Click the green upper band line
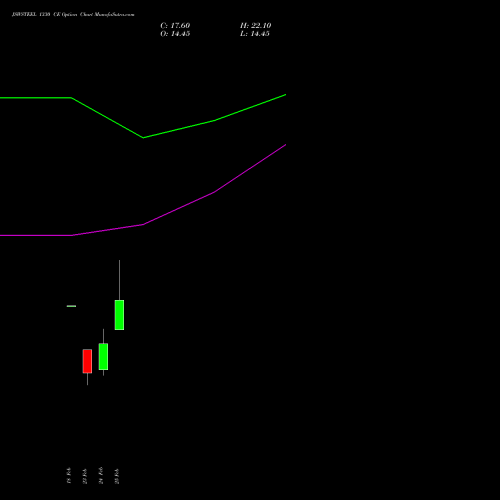This screenshot has width=500, height=500. (143, 137)
